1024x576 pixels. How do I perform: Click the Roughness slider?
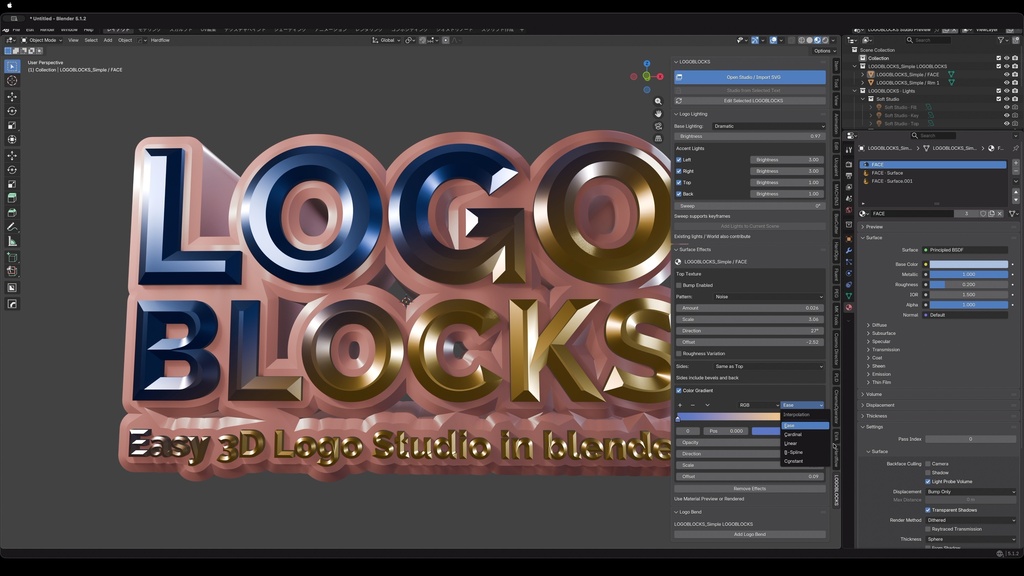pyautogui.click(x=968, y=285)
